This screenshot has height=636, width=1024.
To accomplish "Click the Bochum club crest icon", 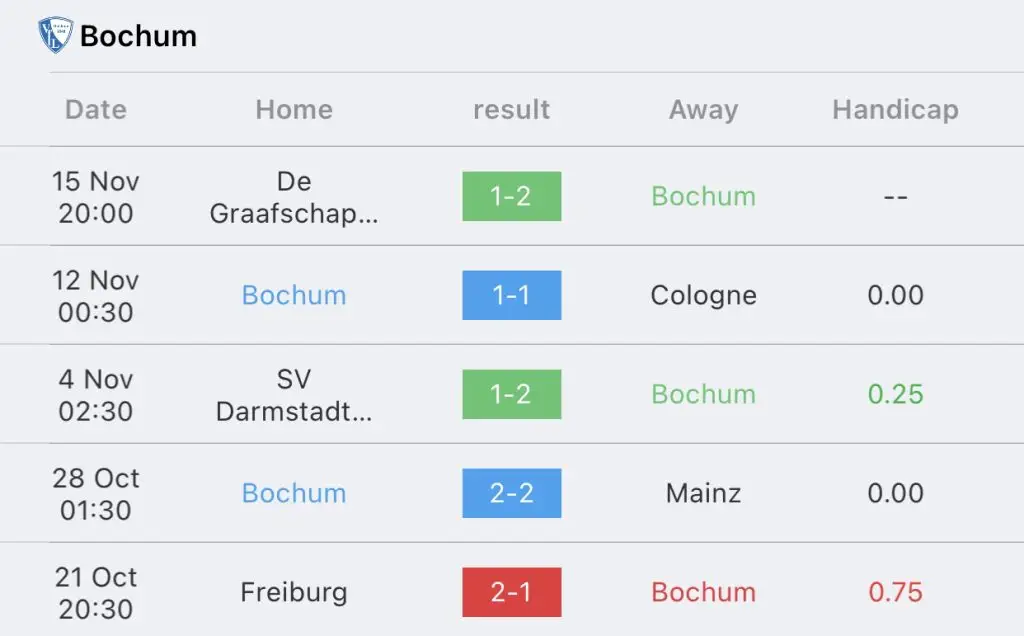I will 56,35.
